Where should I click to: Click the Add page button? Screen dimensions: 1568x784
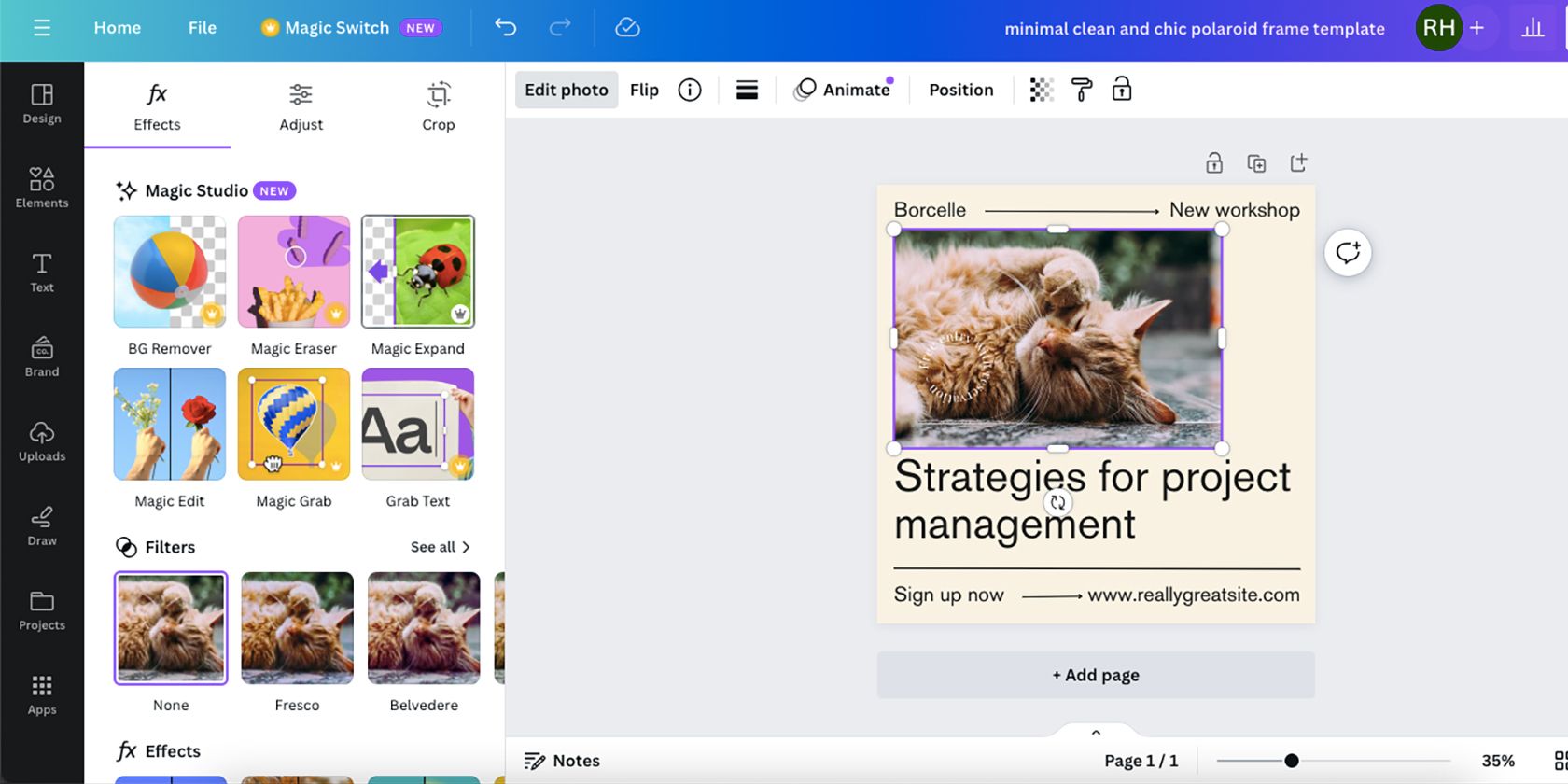tap(1096, 675)
